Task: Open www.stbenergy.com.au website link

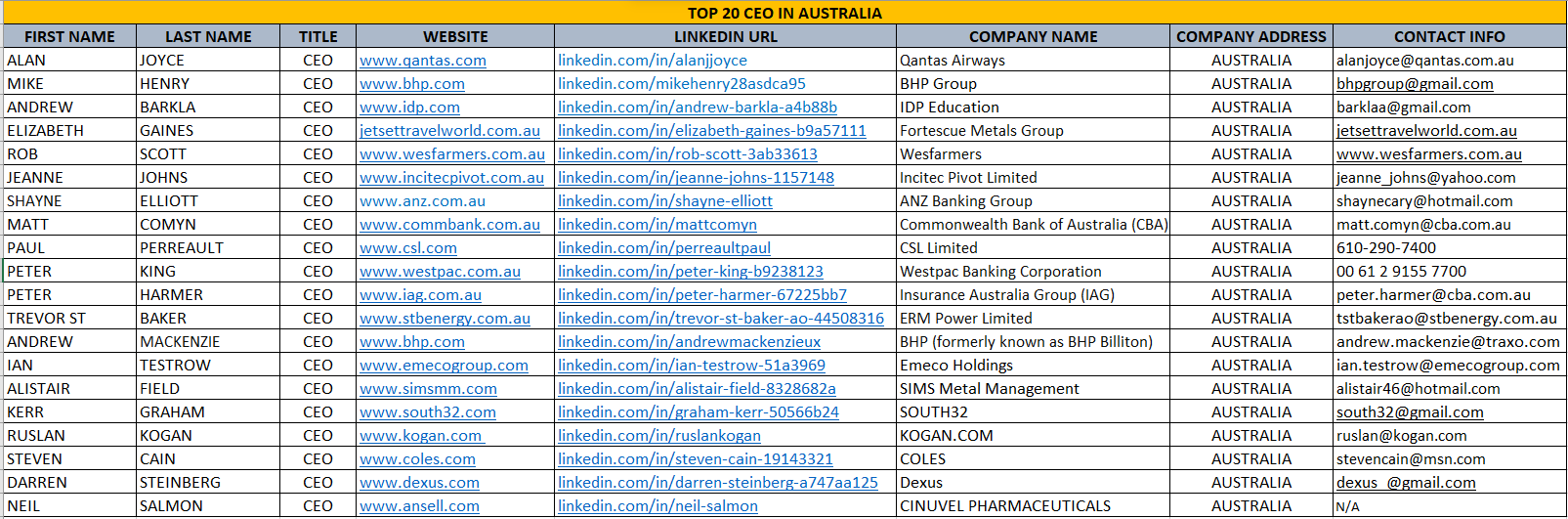Action: 445,319
